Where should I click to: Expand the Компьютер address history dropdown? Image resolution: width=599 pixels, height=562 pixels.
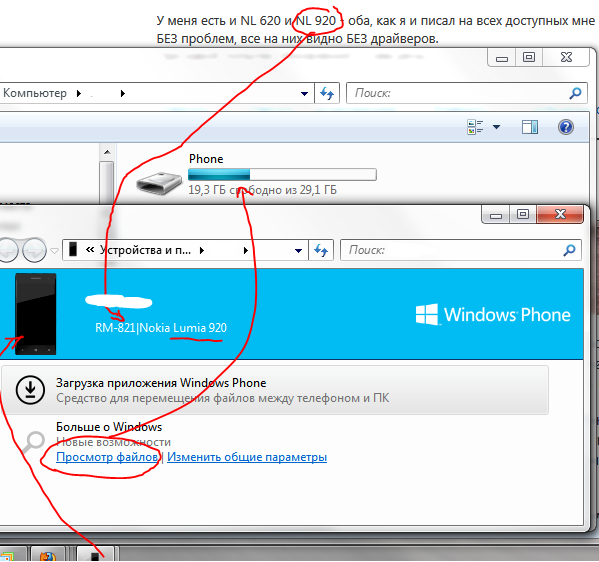point(304,93)
